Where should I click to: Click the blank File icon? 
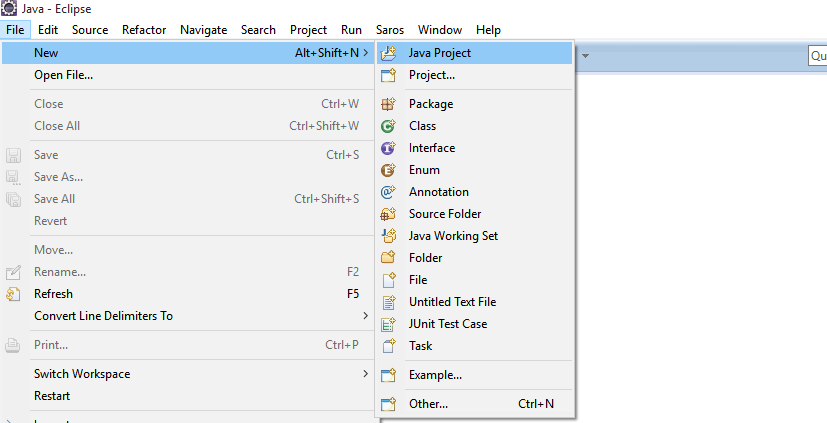[388, 280]
